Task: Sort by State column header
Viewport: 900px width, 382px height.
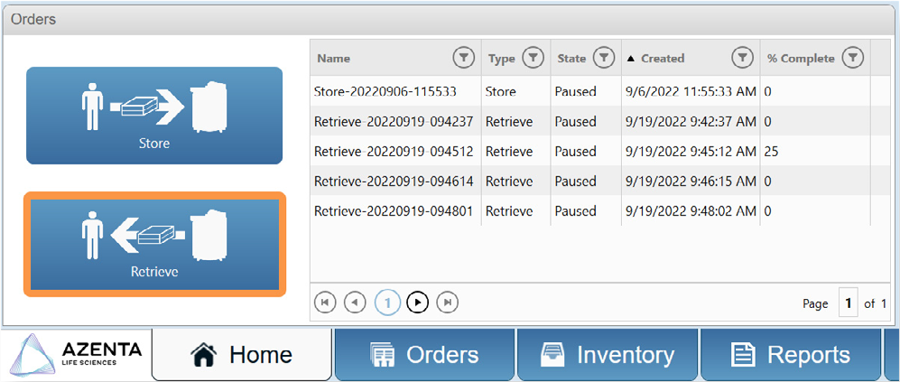Action: click(572, 59)
